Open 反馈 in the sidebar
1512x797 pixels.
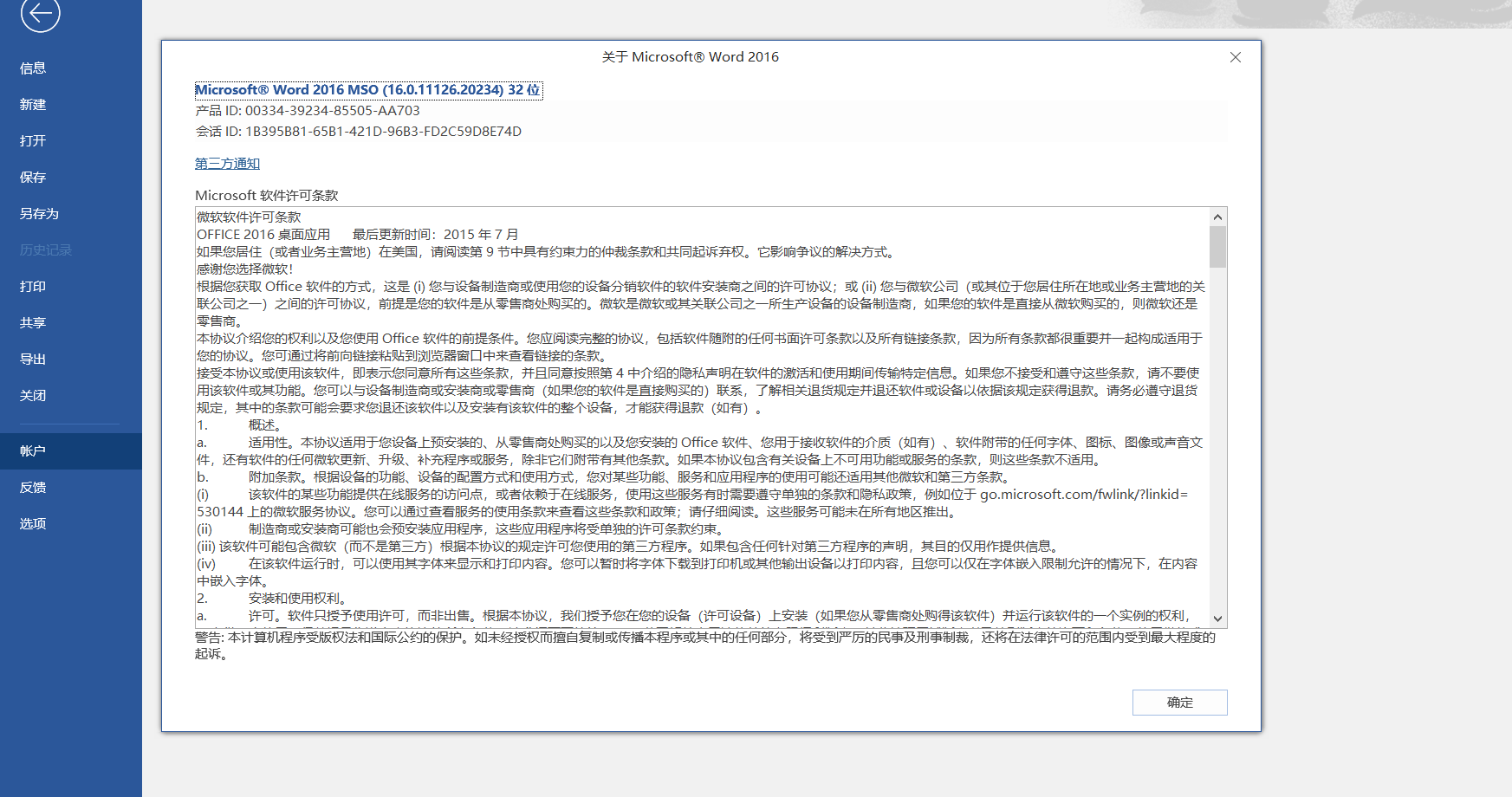(33, 488)
